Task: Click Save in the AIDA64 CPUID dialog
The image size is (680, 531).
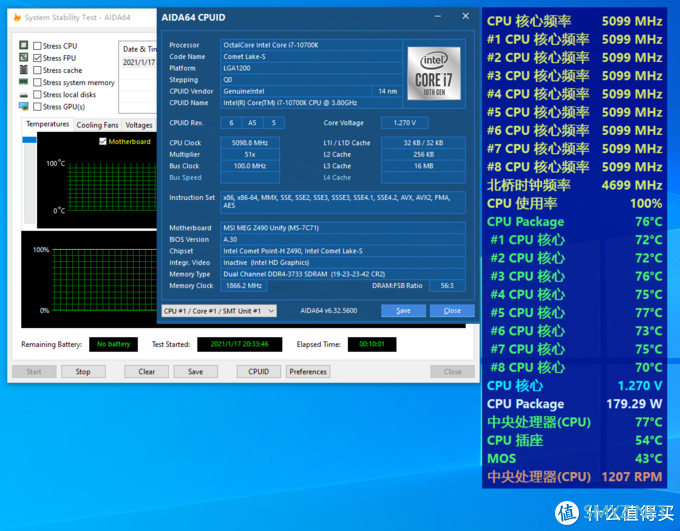Action: pyautogui.click(x=403, y=311)
